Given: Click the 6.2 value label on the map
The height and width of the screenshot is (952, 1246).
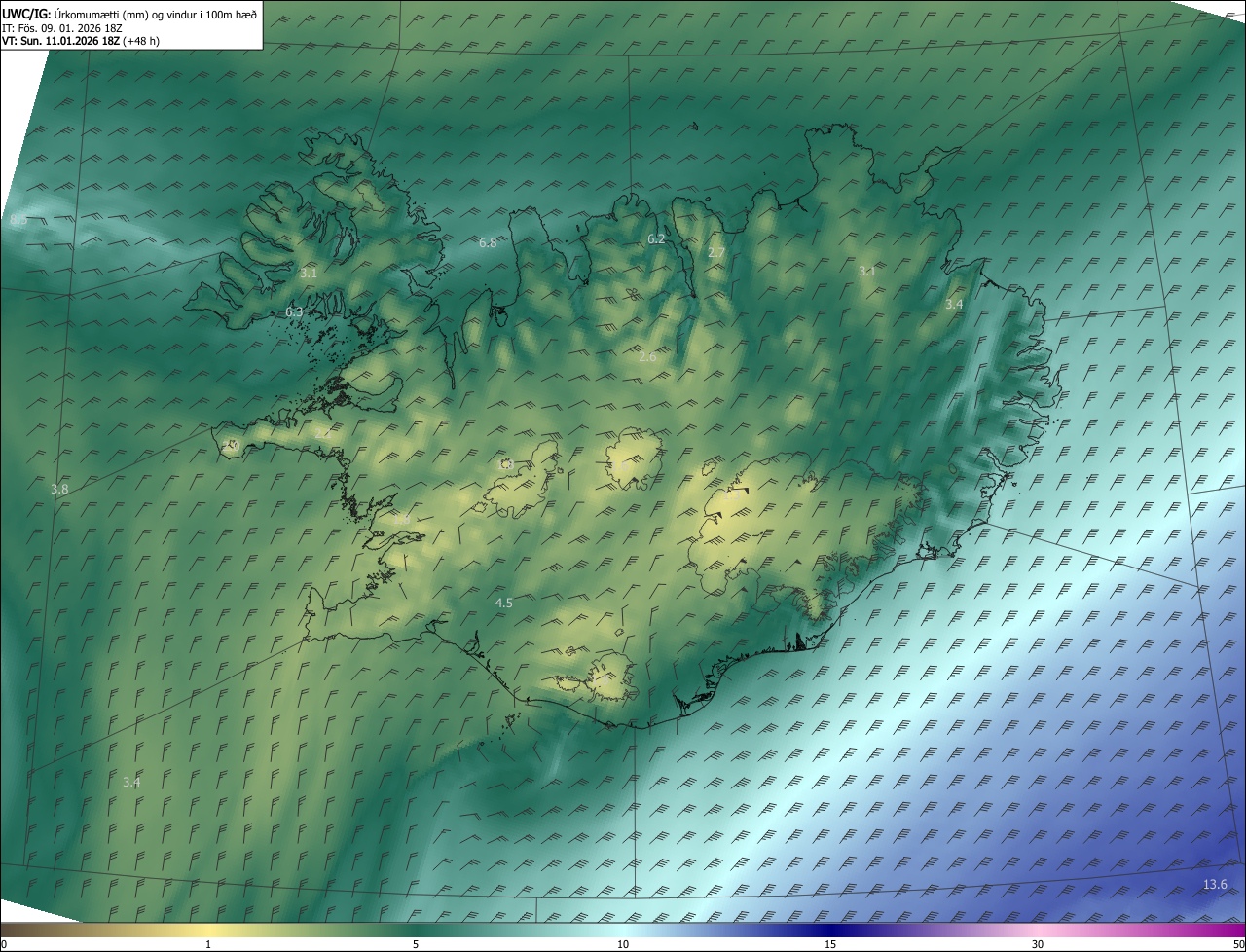Looking at the screenshot, I should [x=656, y=238].
